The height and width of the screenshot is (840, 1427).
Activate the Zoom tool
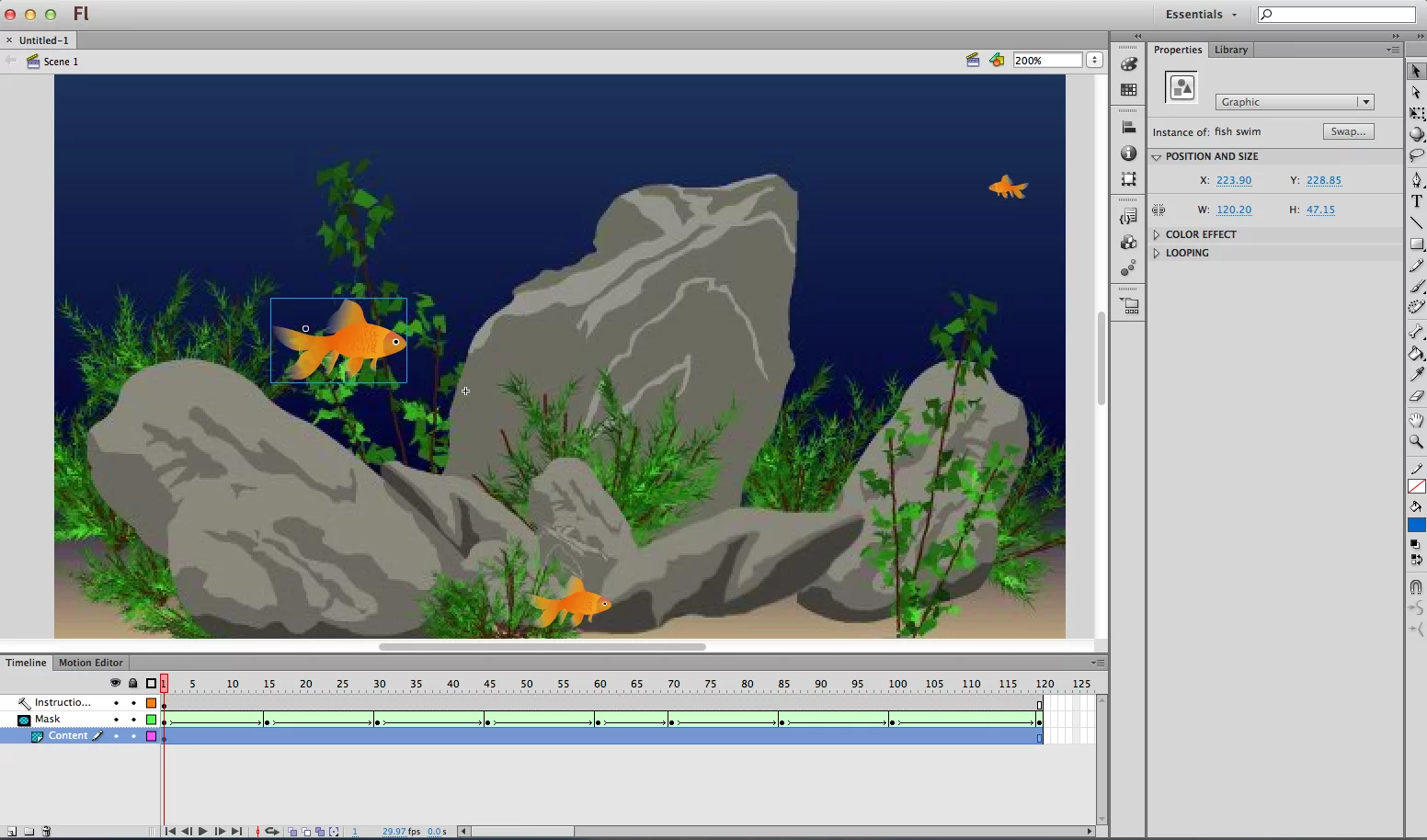tap(1417, 442)
